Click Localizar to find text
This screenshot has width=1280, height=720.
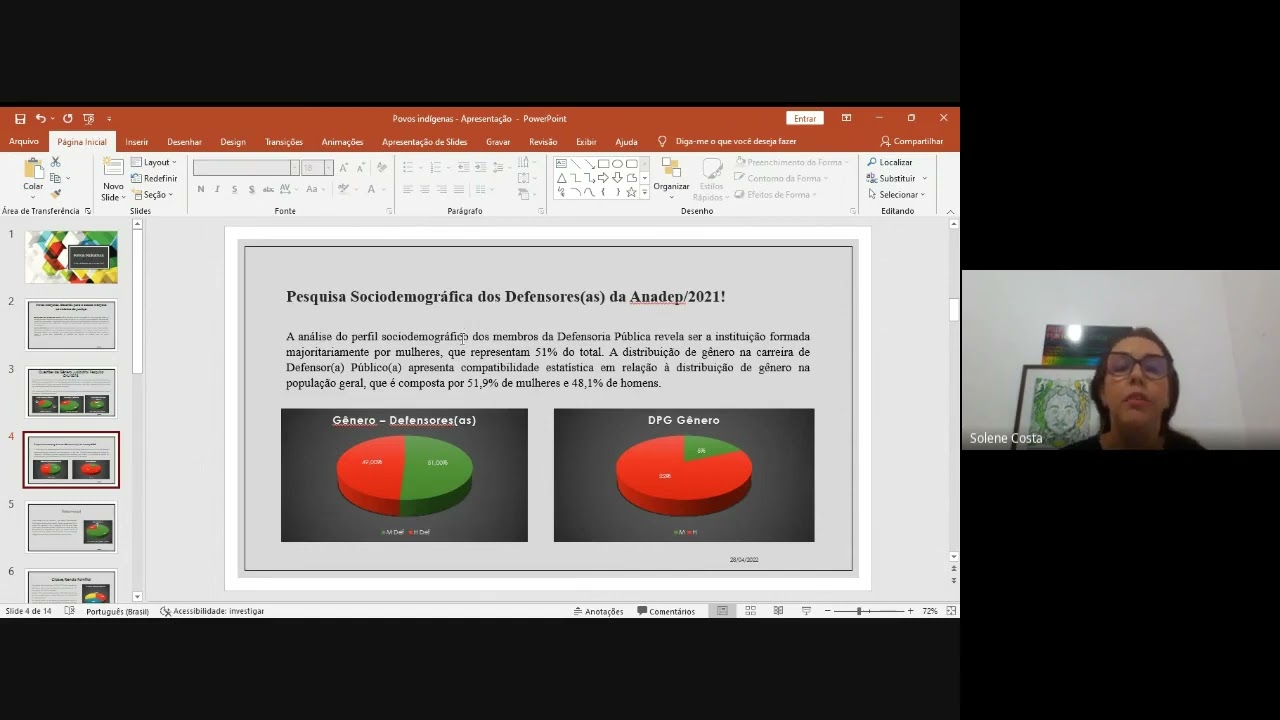[889, 162]
